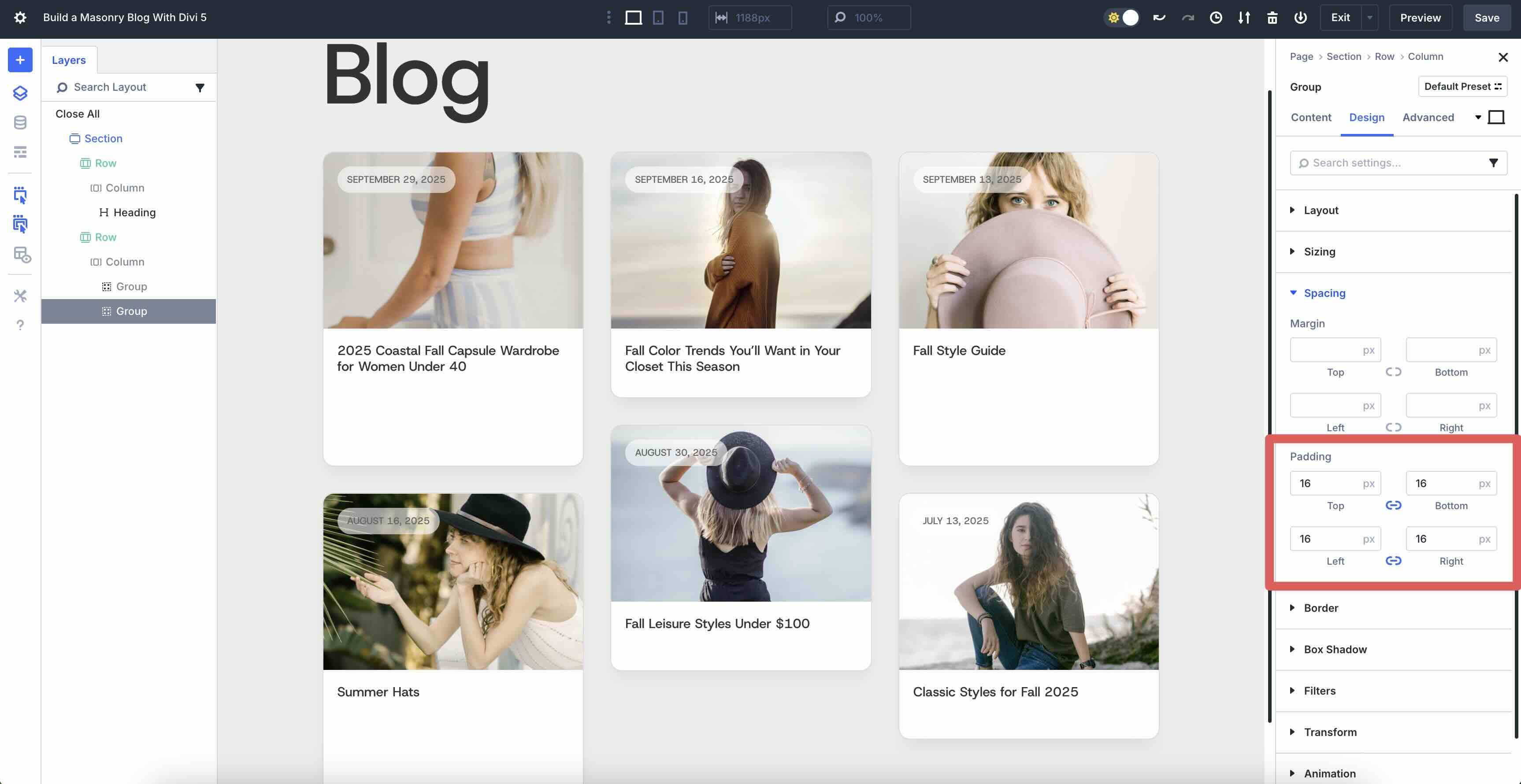Expand the Border settings section
Image resolution: width=1521 pixels, height=784 pixels.
1321,608
